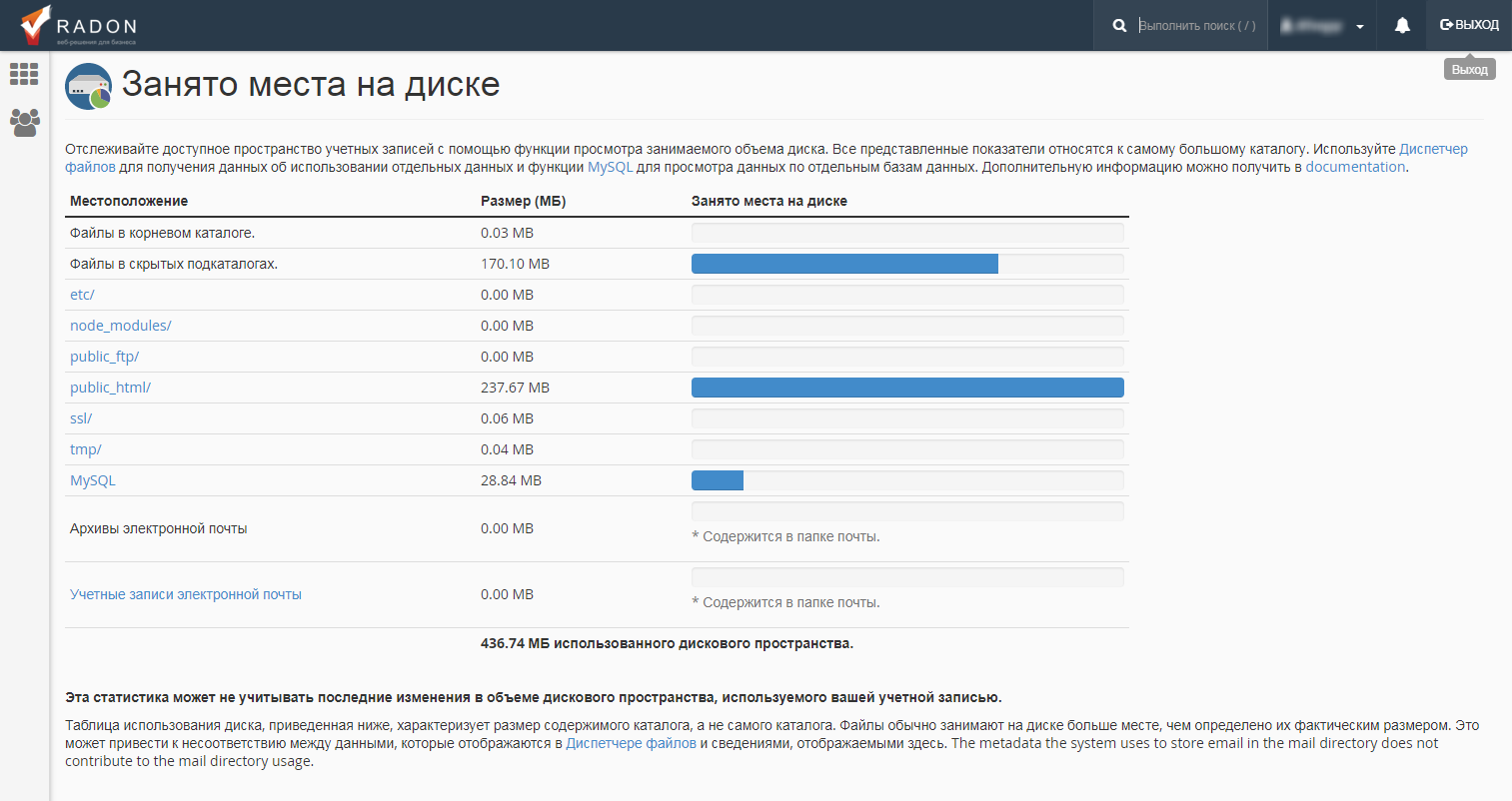Open the public_ftp/ directory link
1512x801 pixels.
click(104, 357)
